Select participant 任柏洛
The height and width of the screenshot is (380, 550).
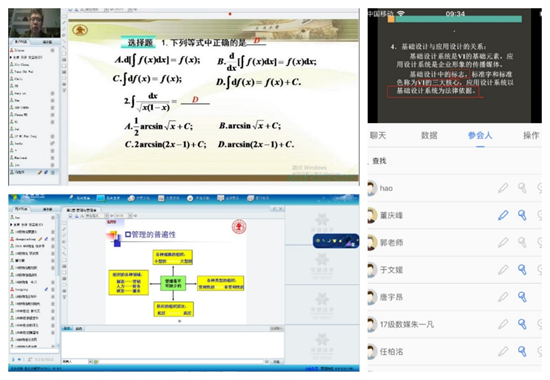coord(391,352)
